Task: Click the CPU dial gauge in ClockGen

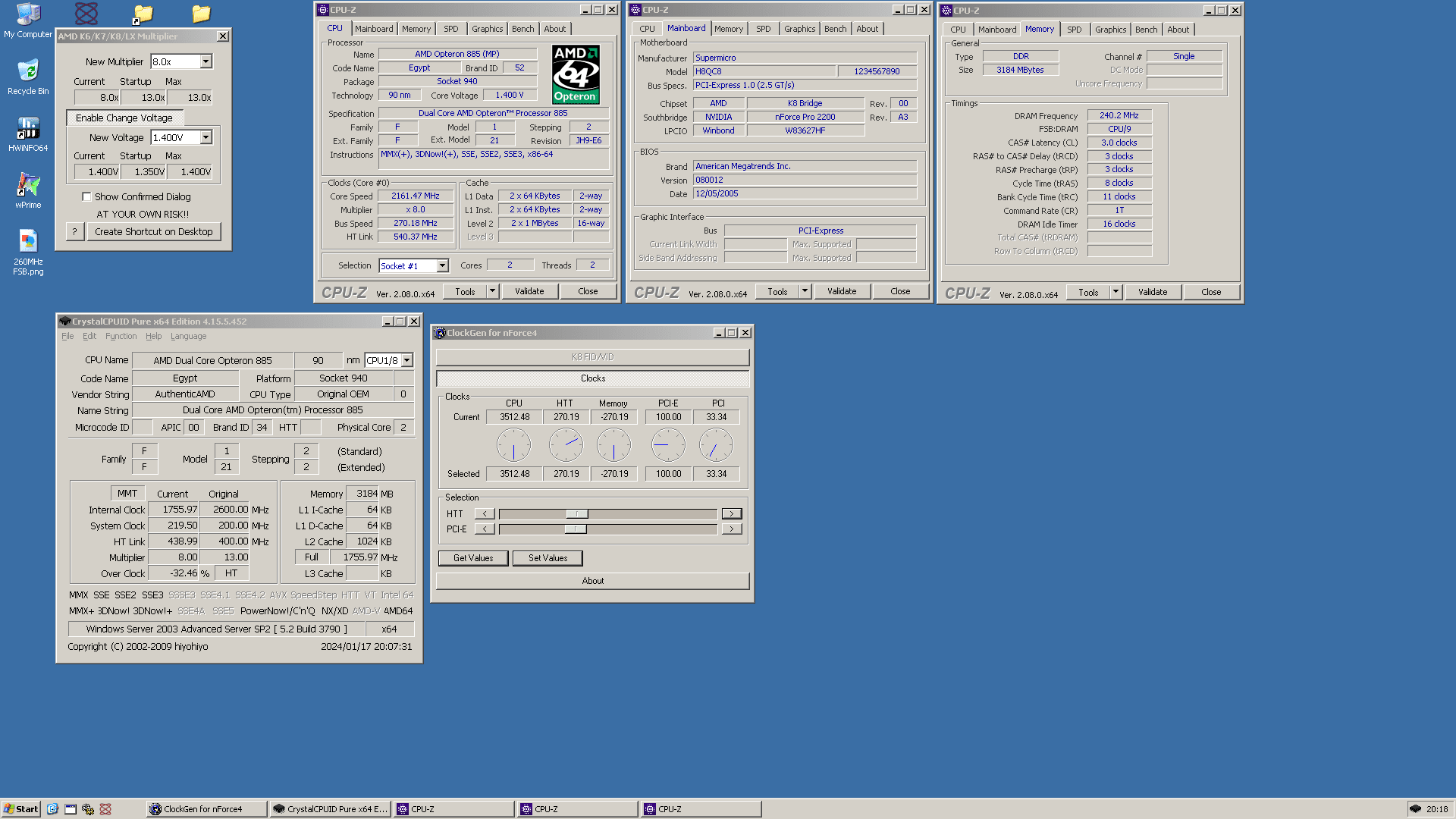Action: click(x=513, y=445)
